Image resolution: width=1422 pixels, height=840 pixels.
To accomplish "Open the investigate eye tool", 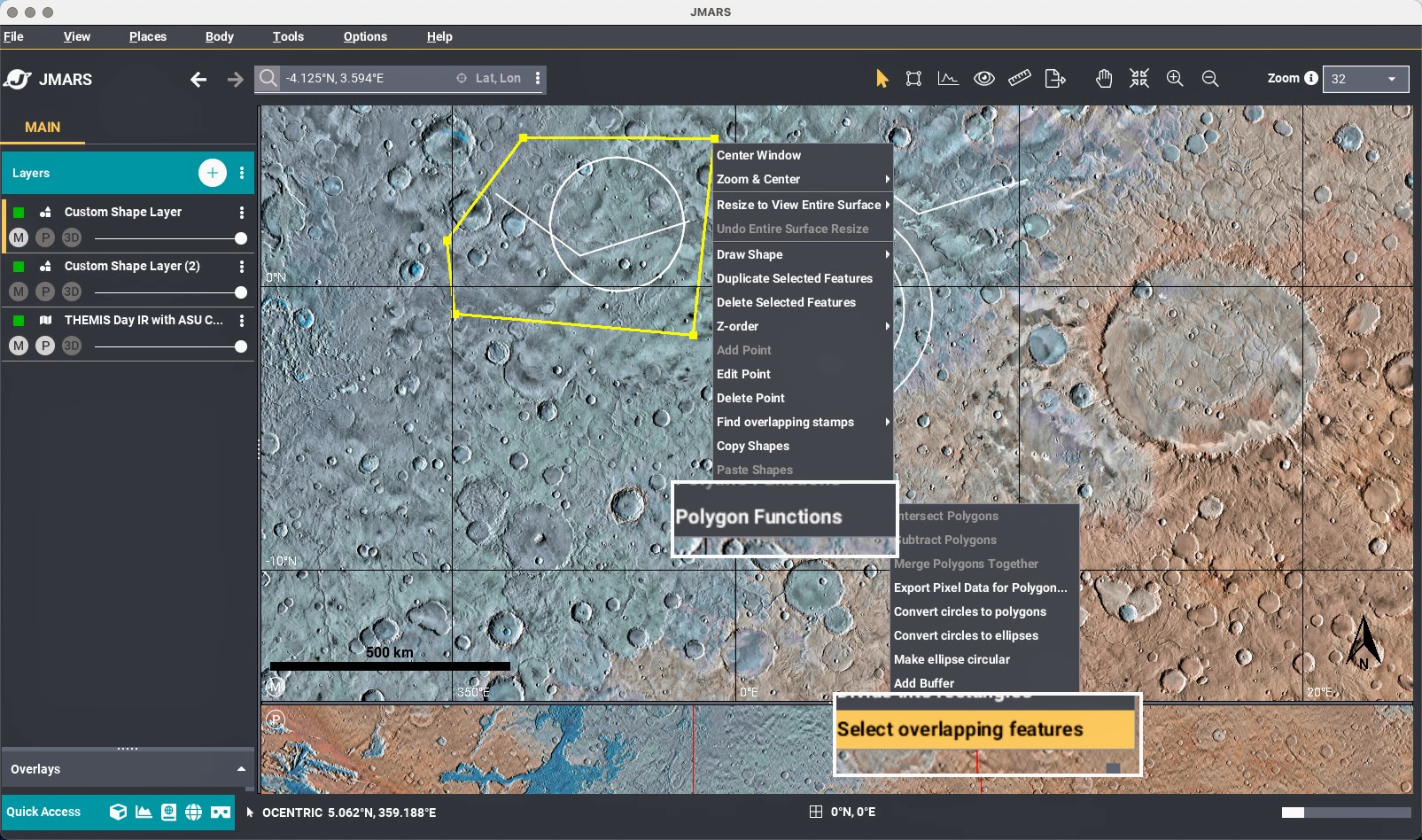I will point(983,78).
